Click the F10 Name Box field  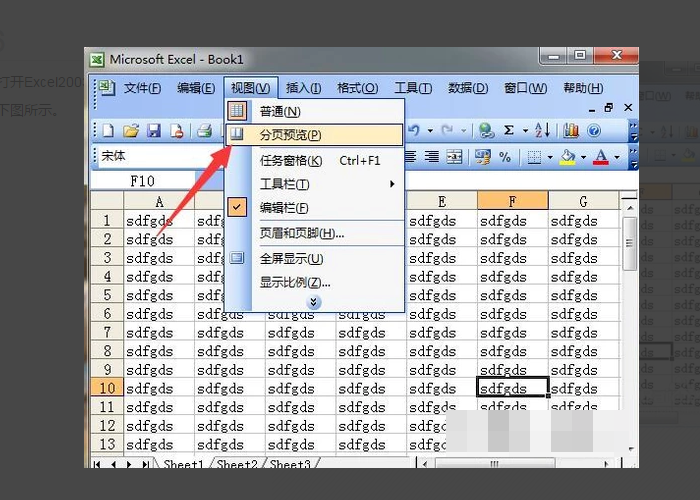(143, 181)
